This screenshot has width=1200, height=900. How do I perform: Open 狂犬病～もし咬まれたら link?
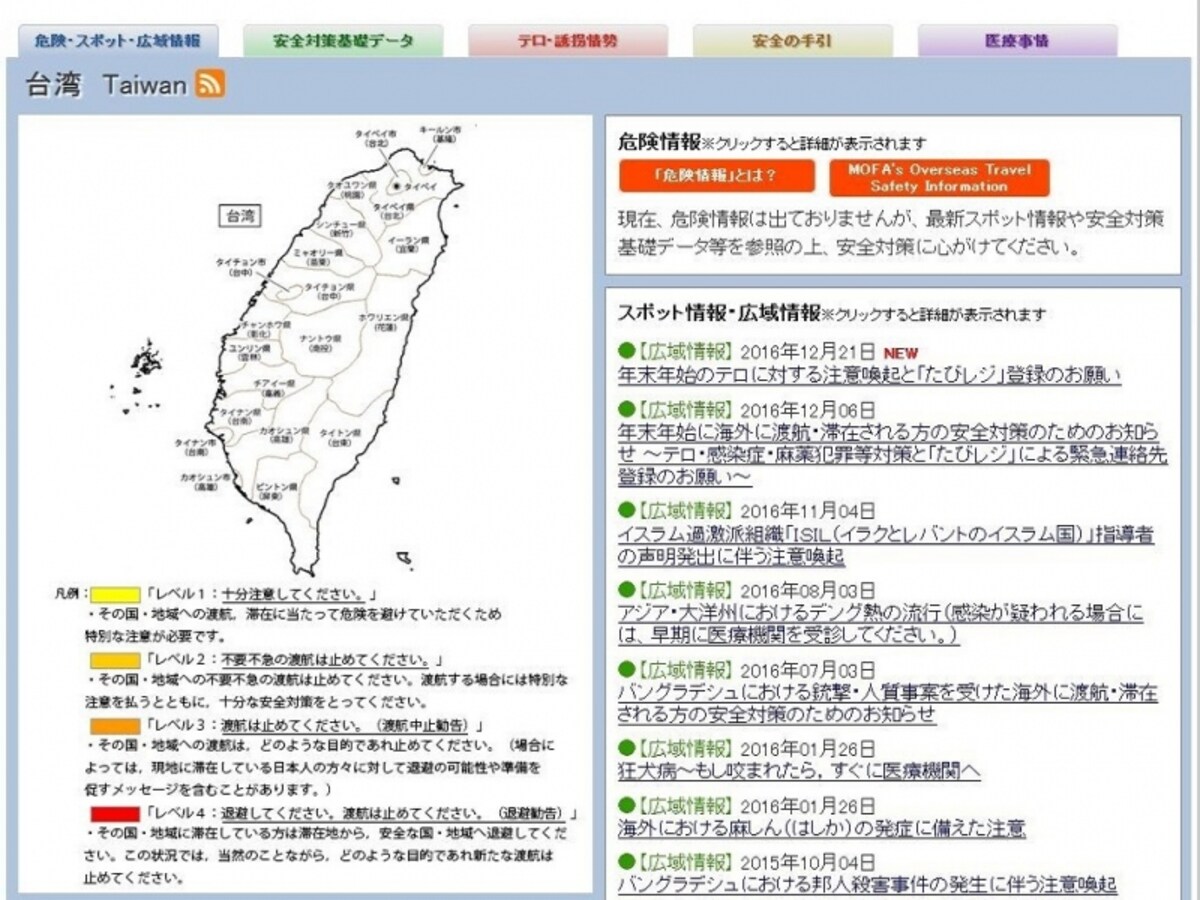(799, 771)
